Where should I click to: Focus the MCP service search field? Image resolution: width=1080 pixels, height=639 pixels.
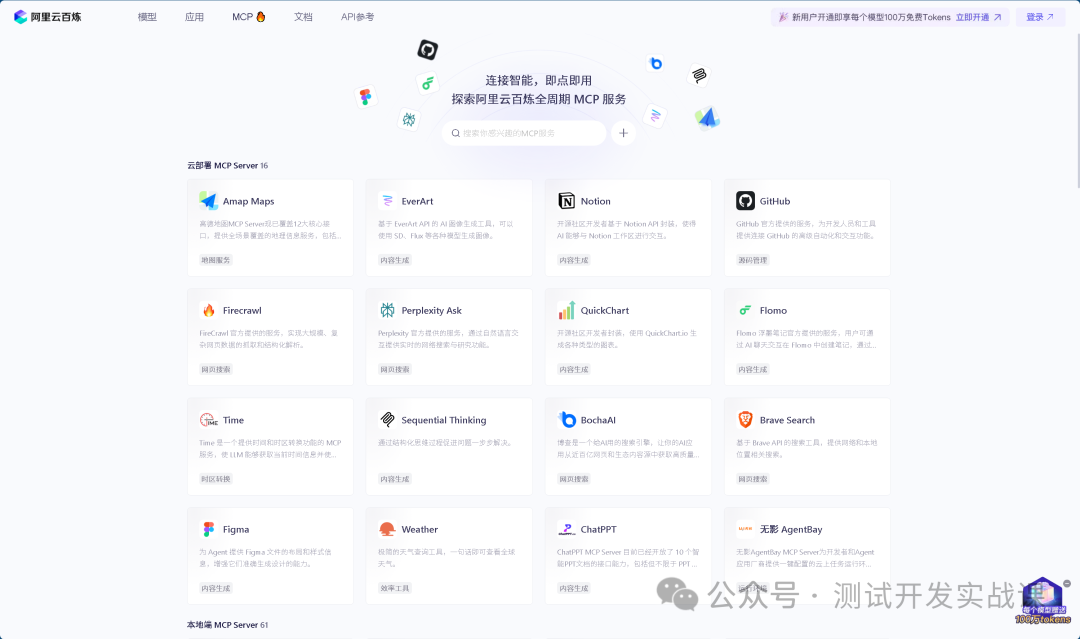(x=524, y=133)
